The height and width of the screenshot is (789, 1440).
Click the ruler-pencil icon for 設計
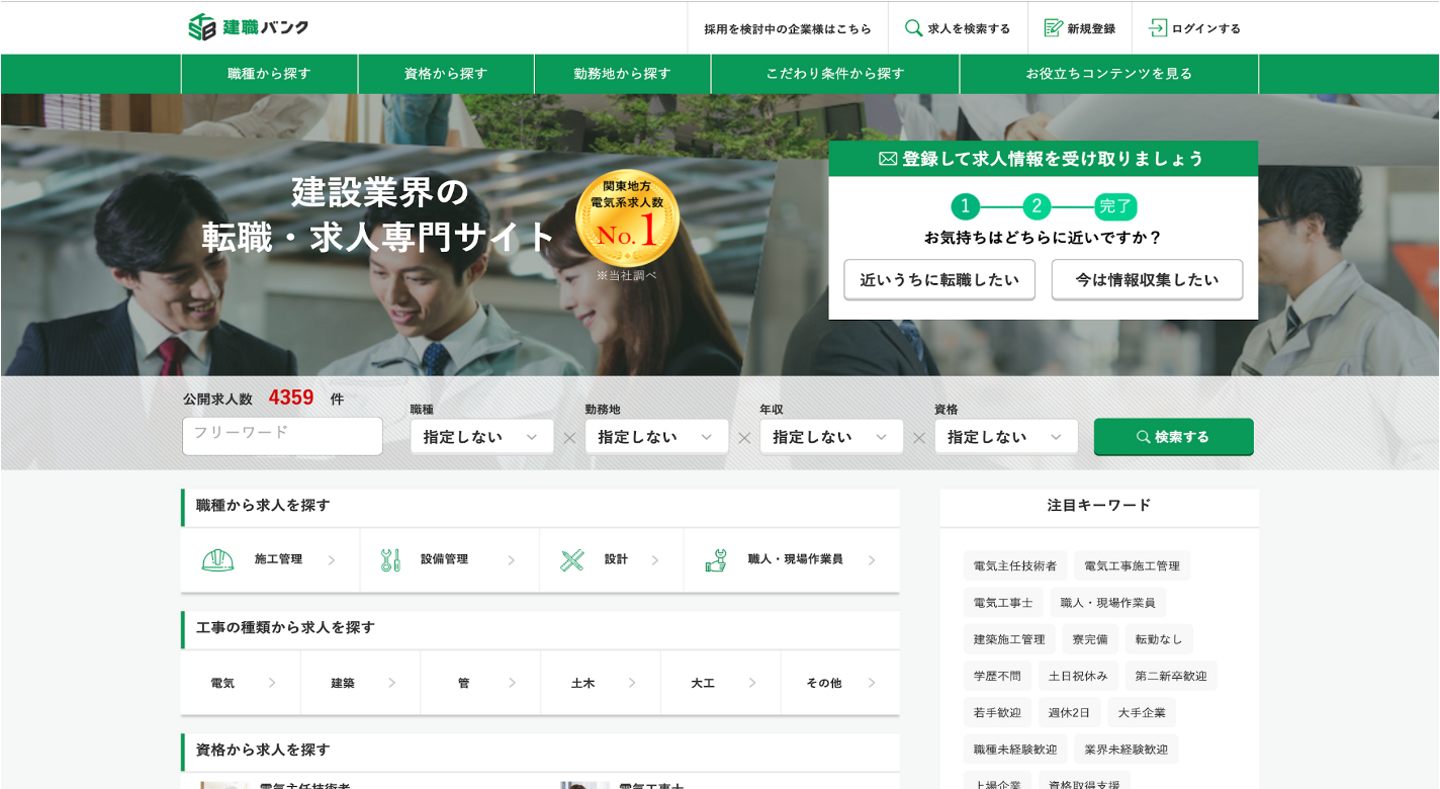(572, 560)
